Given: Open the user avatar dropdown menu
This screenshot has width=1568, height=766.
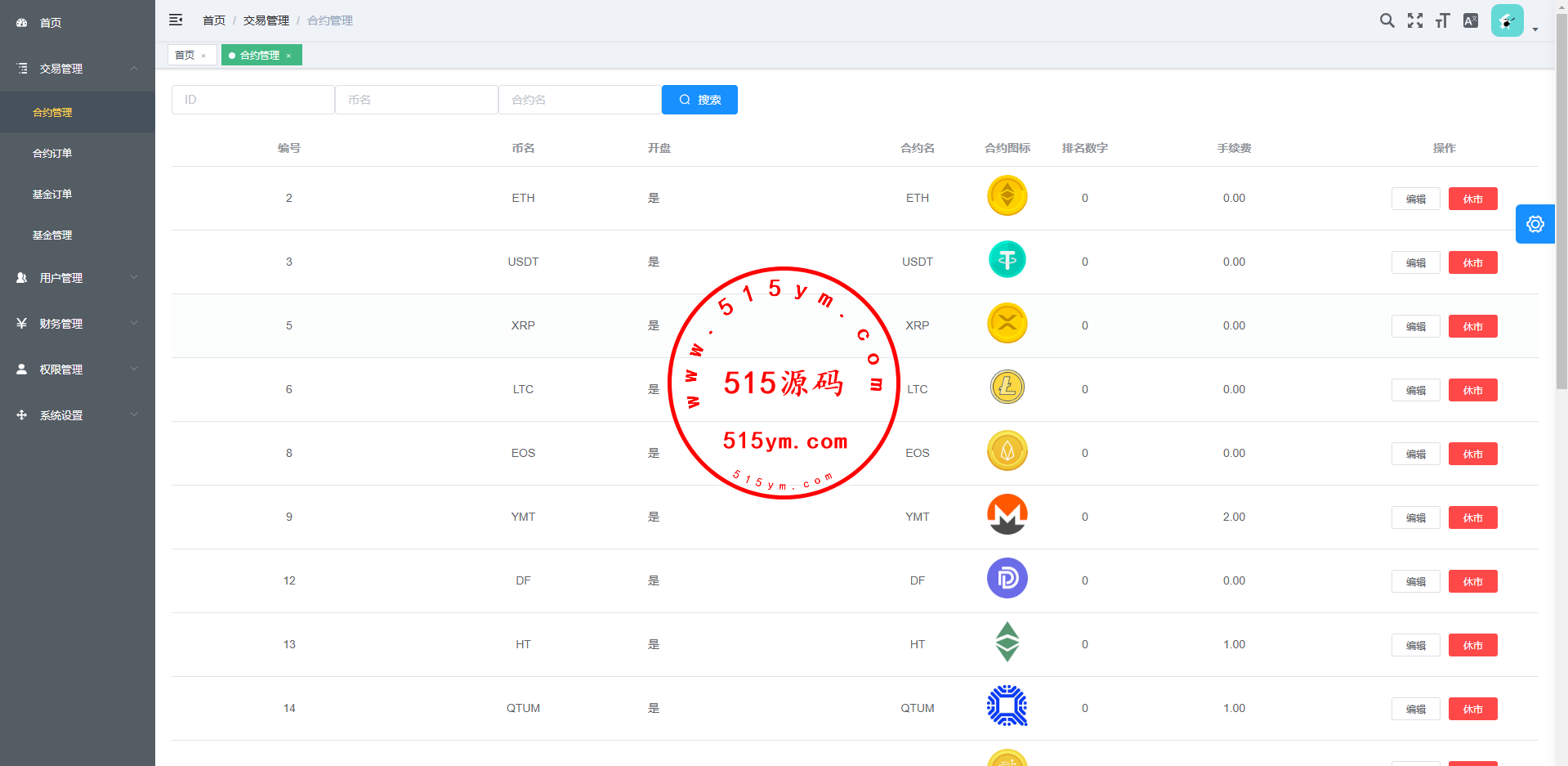Looking at the screenshot, I should [1513, 21].
